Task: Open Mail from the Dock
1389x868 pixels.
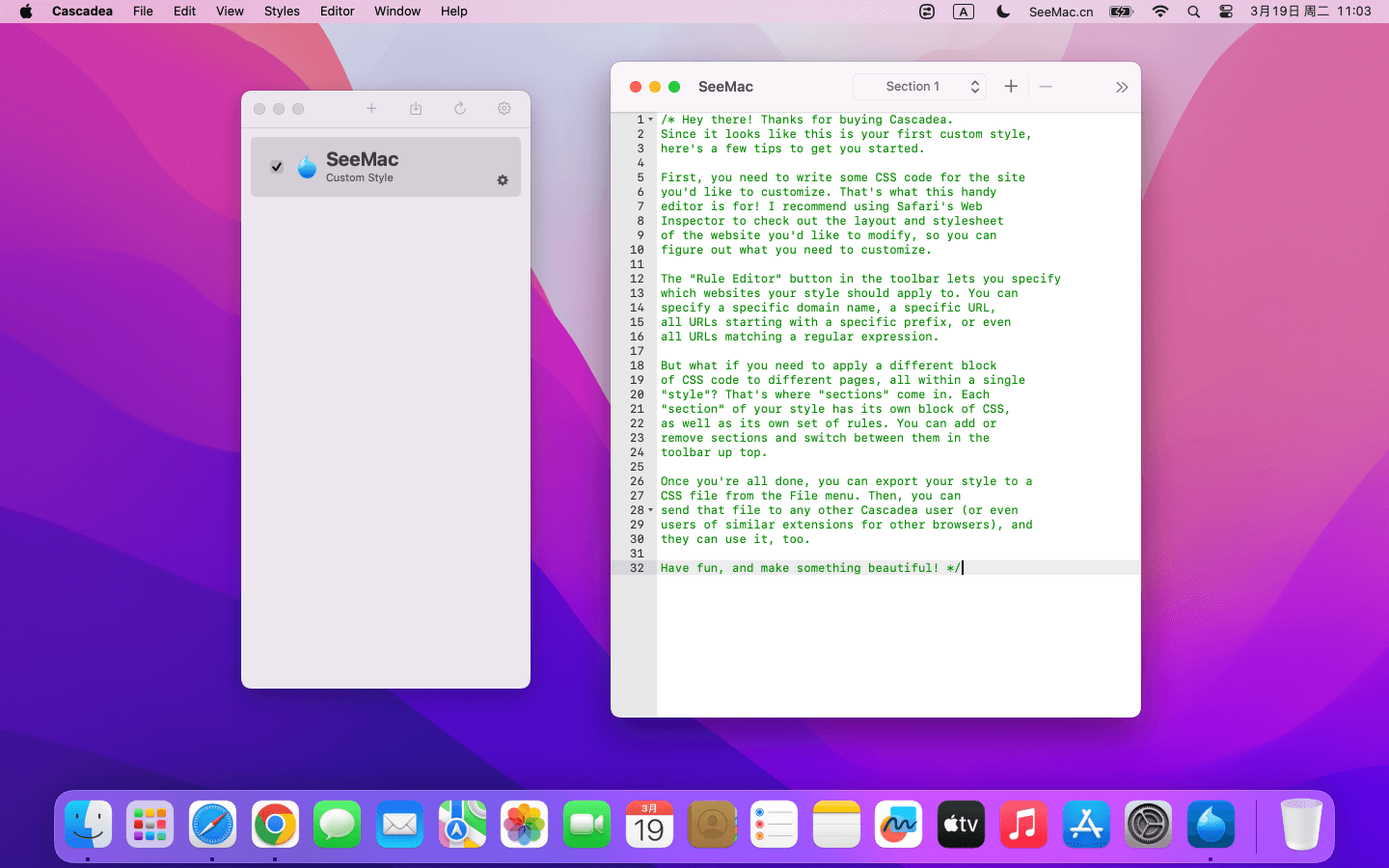Action: click(x=399, y=825)
